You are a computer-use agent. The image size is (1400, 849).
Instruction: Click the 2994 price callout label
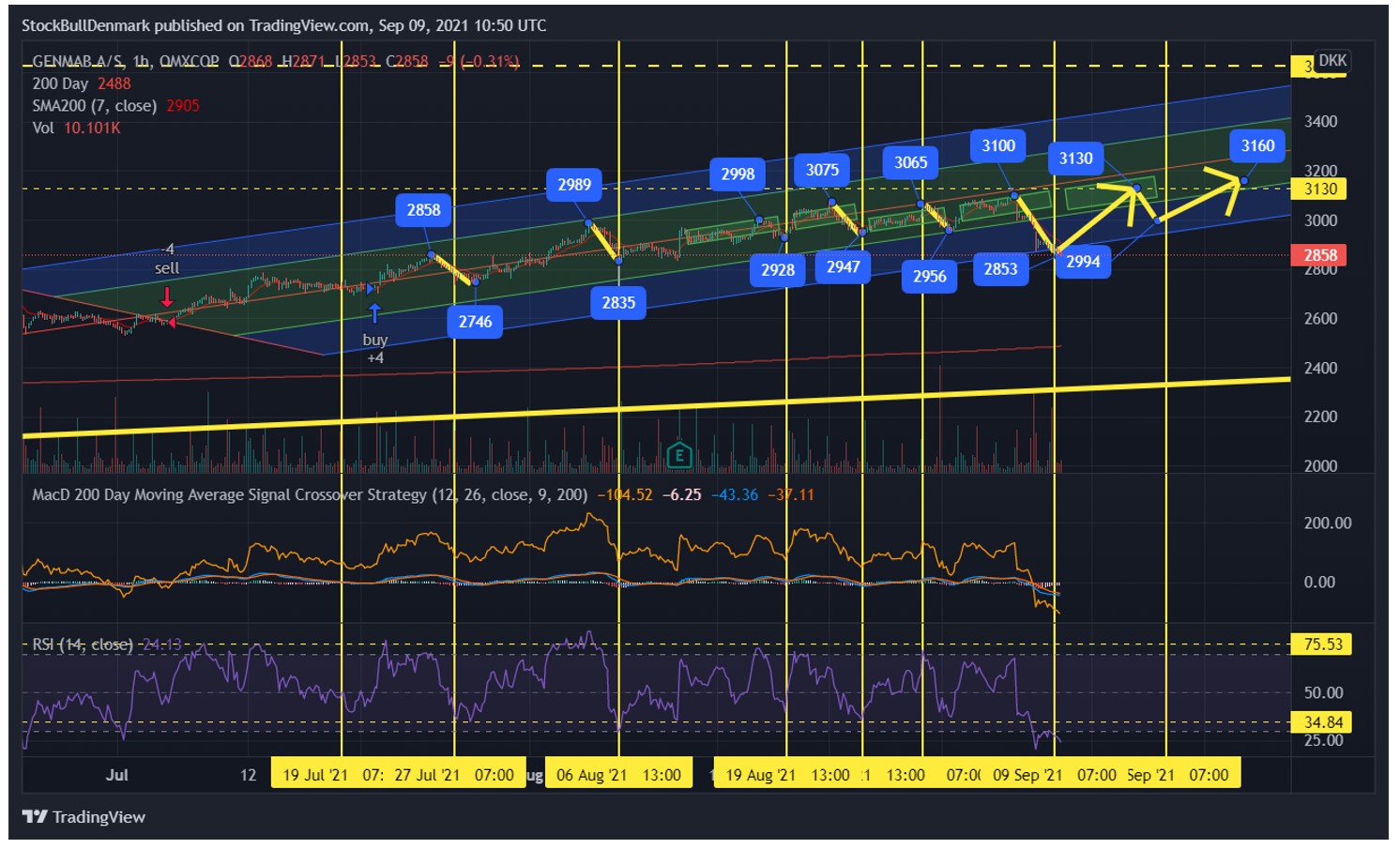(x=1083, y=262)
